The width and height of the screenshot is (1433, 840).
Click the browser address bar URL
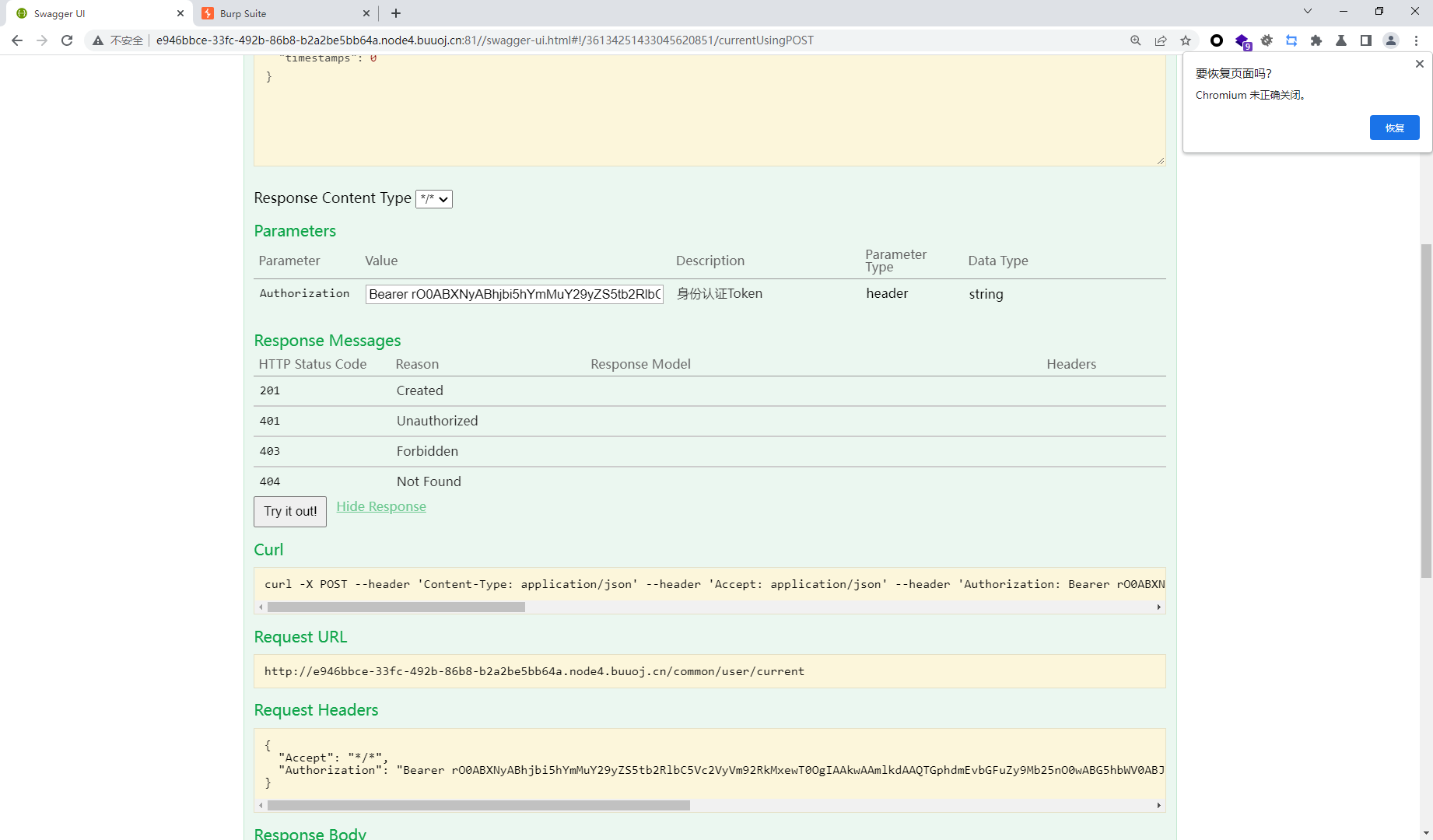(x=485, y=40)
